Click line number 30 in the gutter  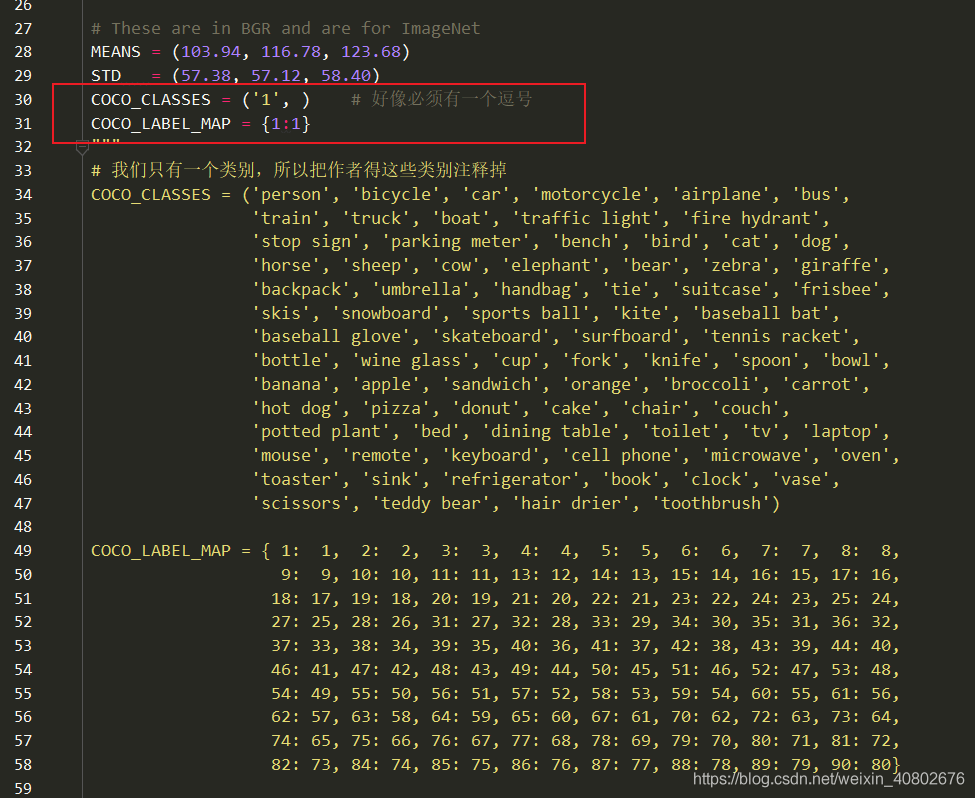[x=23, y=100]
